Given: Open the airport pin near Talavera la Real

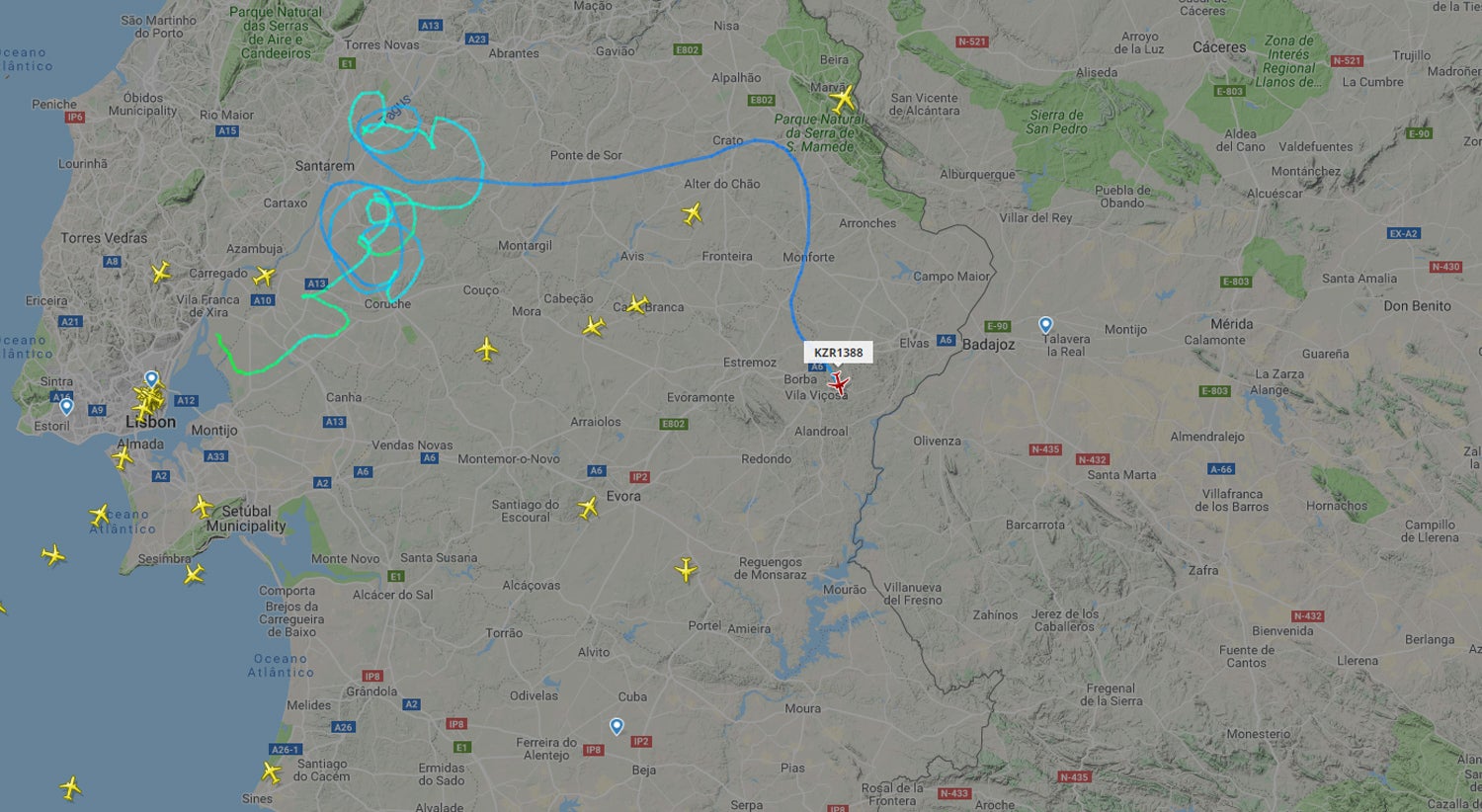Looking at the screenshot, I should [x=1045, y=325].
